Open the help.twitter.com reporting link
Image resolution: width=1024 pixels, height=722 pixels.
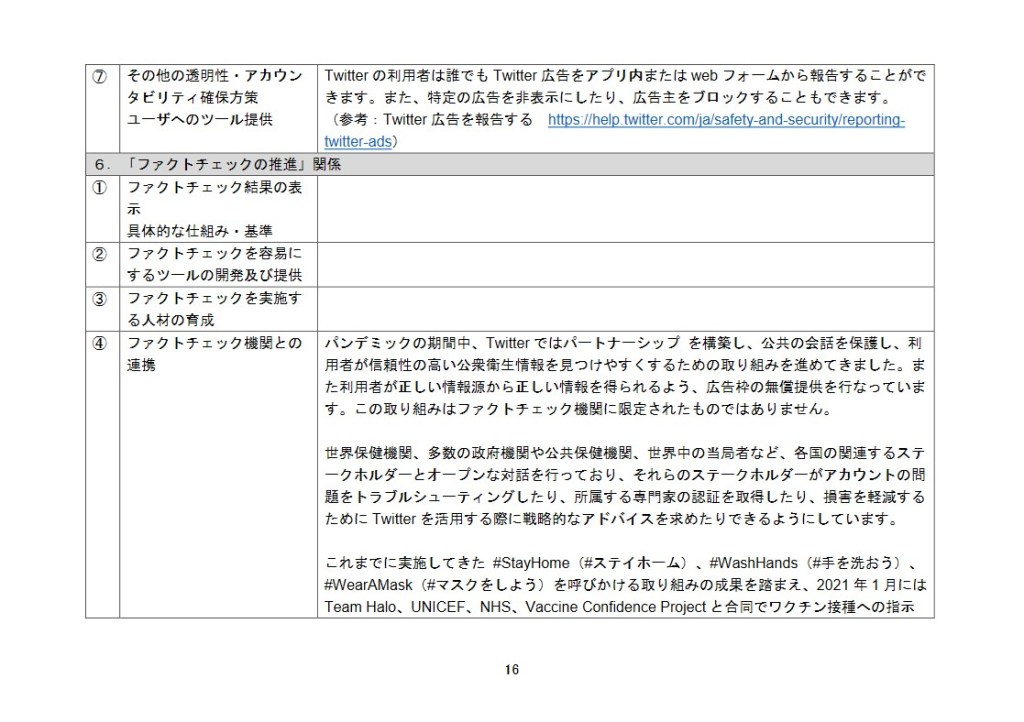pos(726,120)
